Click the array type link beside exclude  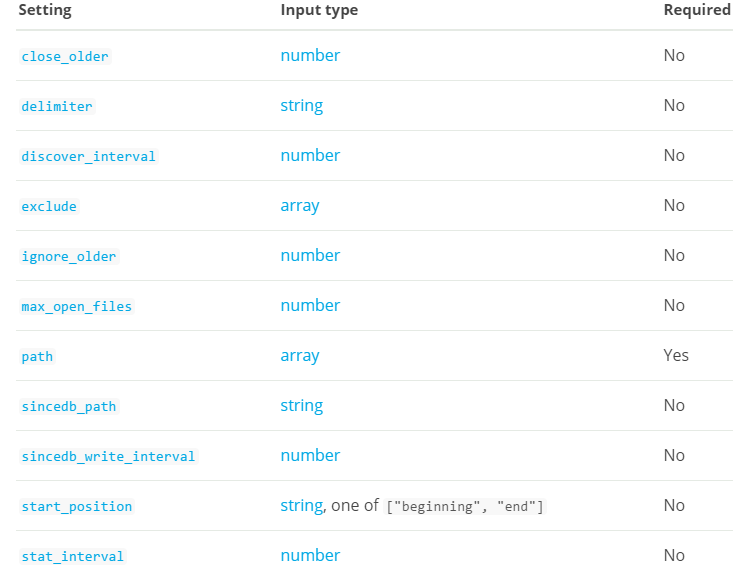(x=300, y=206)
